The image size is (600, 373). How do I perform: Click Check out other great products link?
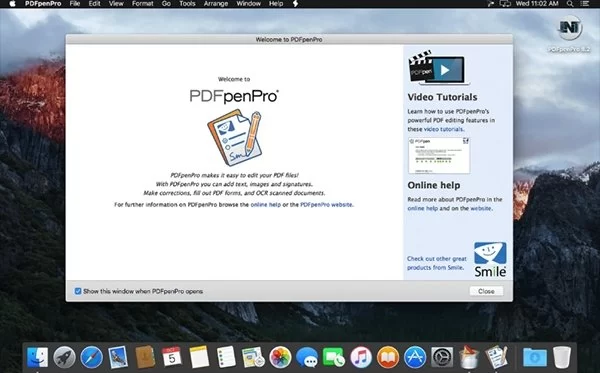pos(437,263)
